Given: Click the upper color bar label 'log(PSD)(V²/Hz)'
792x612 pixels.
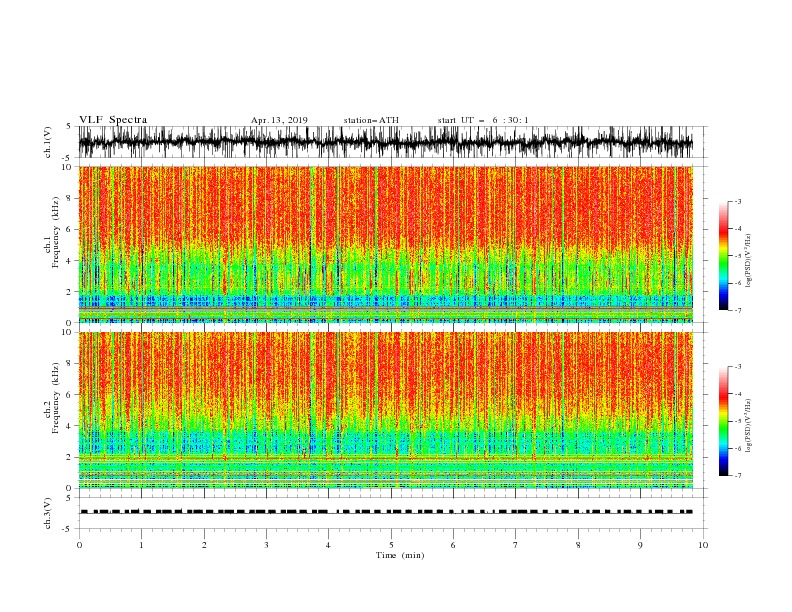Looking at the screenshot, I should (x=748, y=261).
